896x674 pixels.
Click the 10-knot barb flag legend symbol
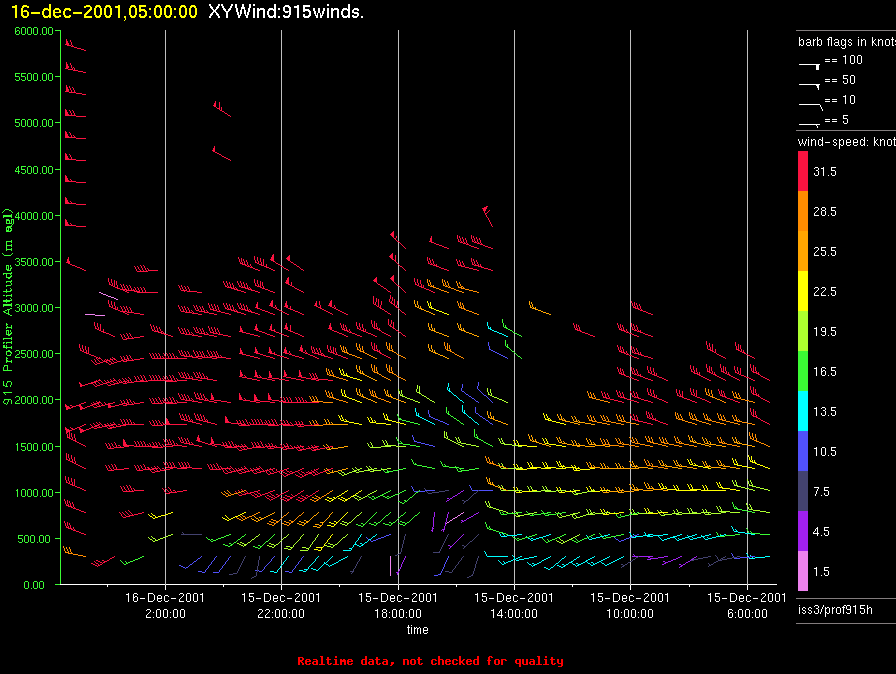(x=810, y=106)
